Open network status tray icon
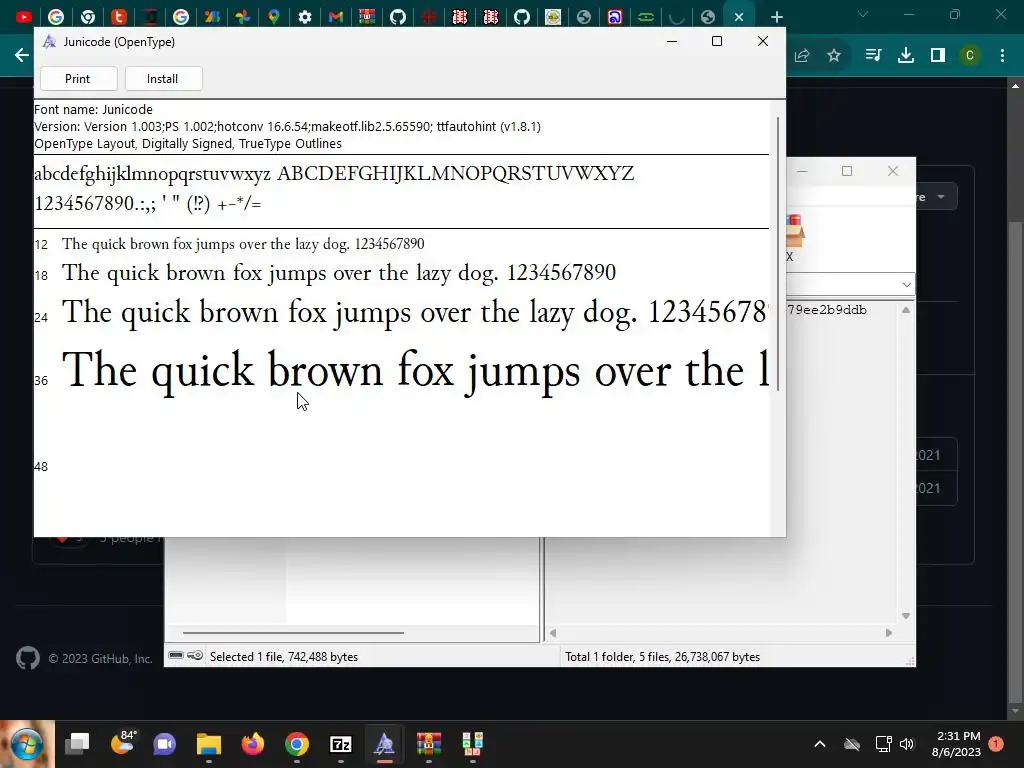Viewport: 1024px width, 768px height. 883,744
